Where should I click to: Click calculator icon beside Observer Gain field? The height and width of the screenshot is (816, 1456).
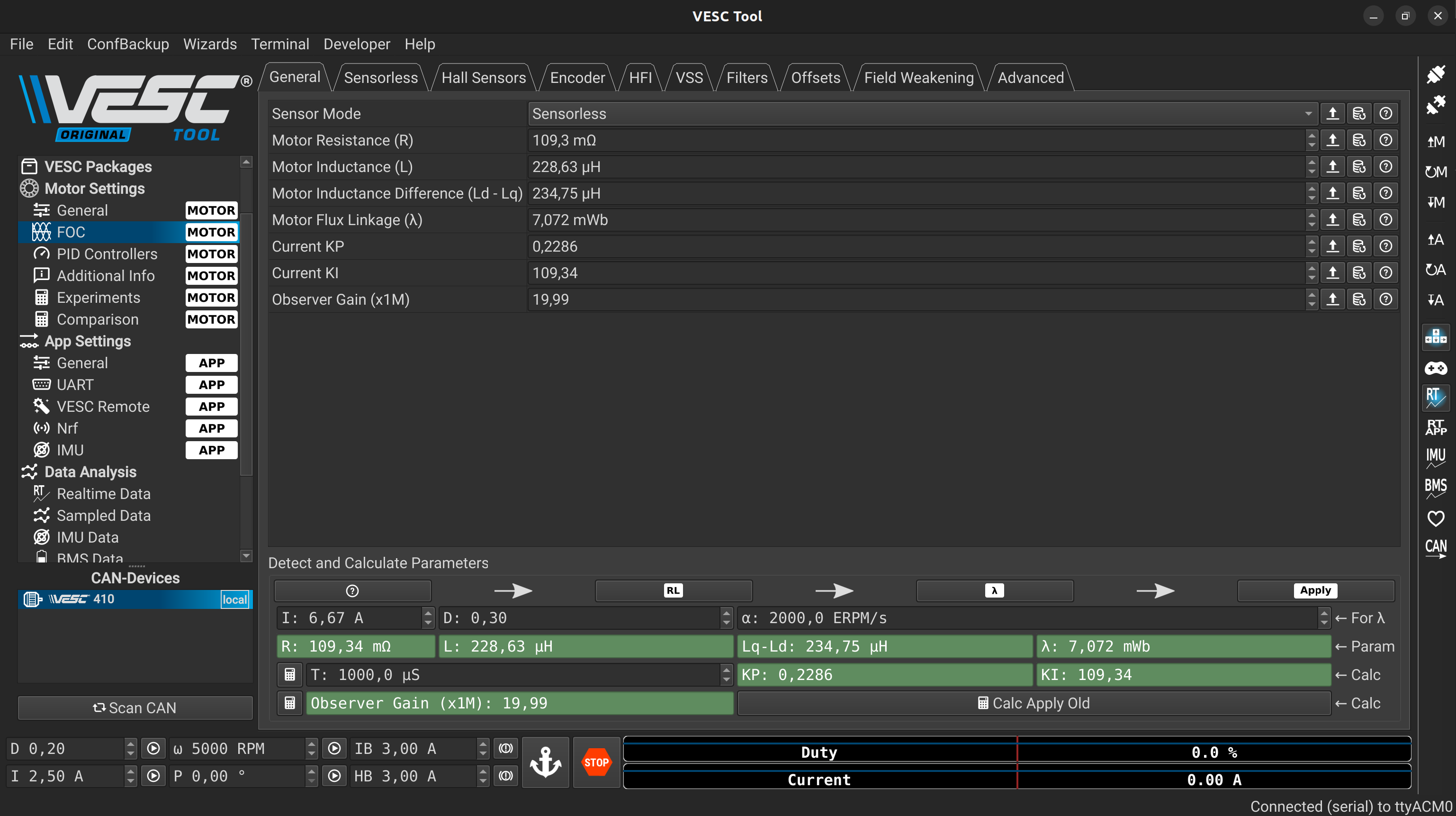click(x=289, y=704)
